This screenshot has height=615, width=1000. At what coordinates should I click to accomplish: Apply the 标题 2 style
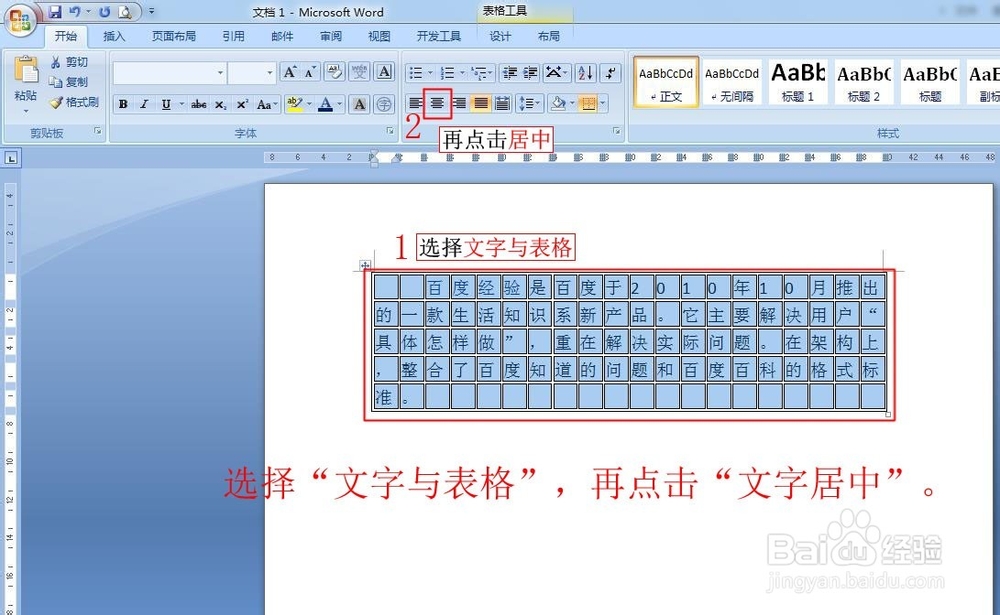pos(864,82)
